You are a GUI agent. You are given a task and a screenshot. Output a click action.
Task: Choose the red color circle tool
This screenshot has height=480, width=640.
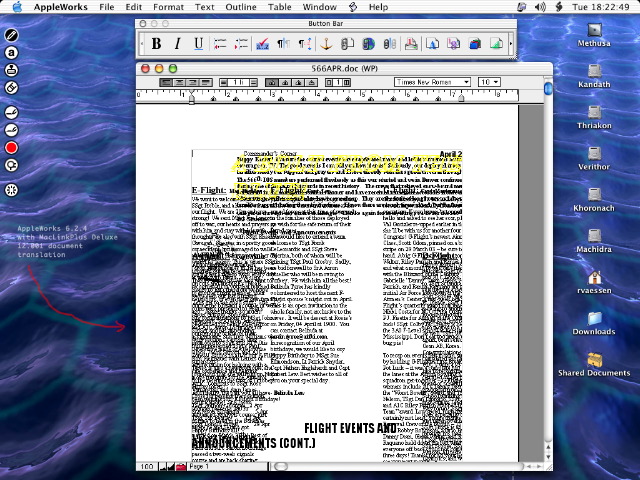click(12, 148)
